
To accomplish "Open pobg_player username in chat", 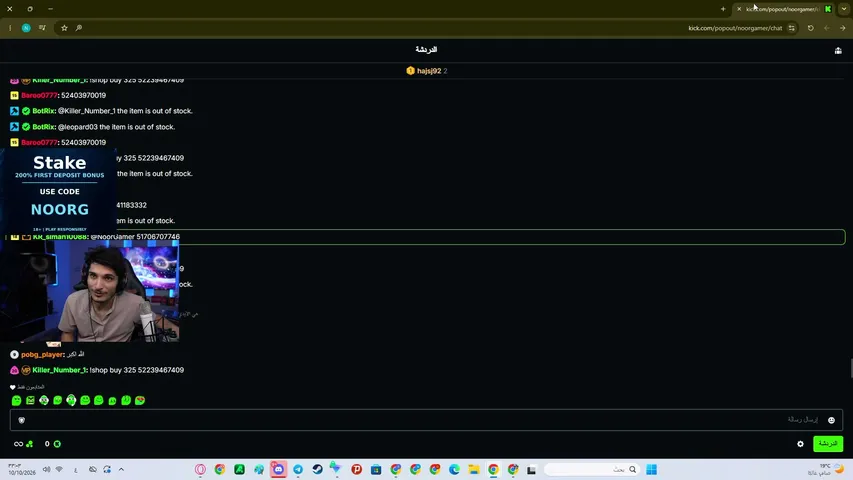I will 42,355.
